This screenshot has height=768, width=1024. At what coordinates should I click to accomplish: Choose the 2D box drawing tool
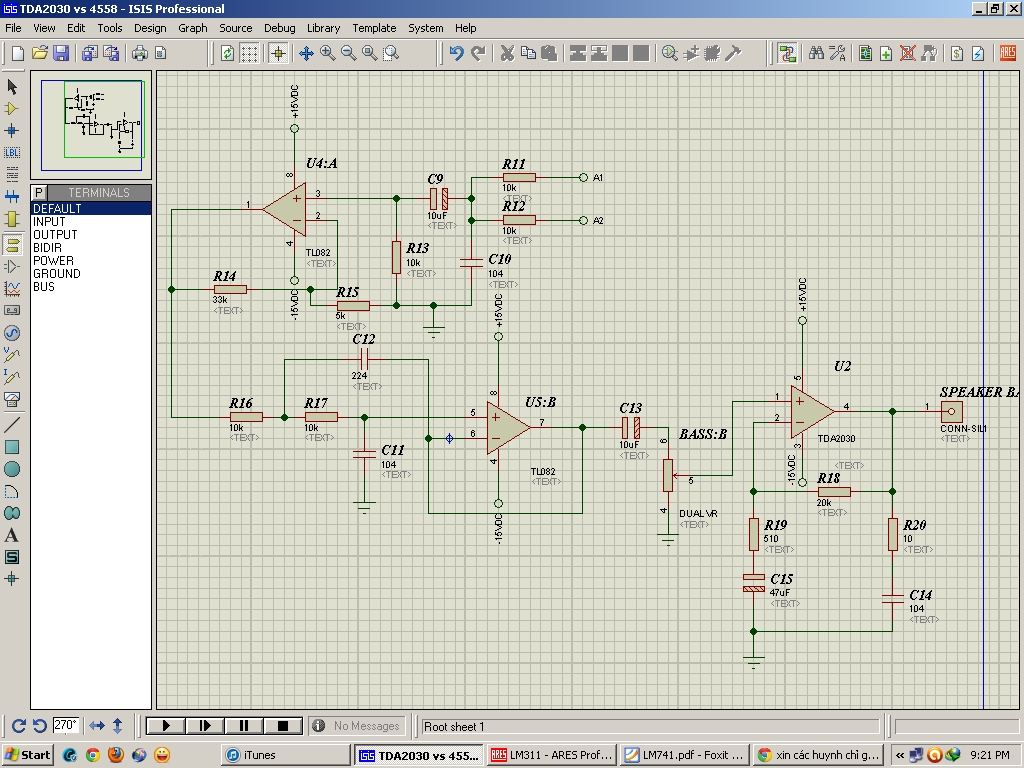point(12,447)
